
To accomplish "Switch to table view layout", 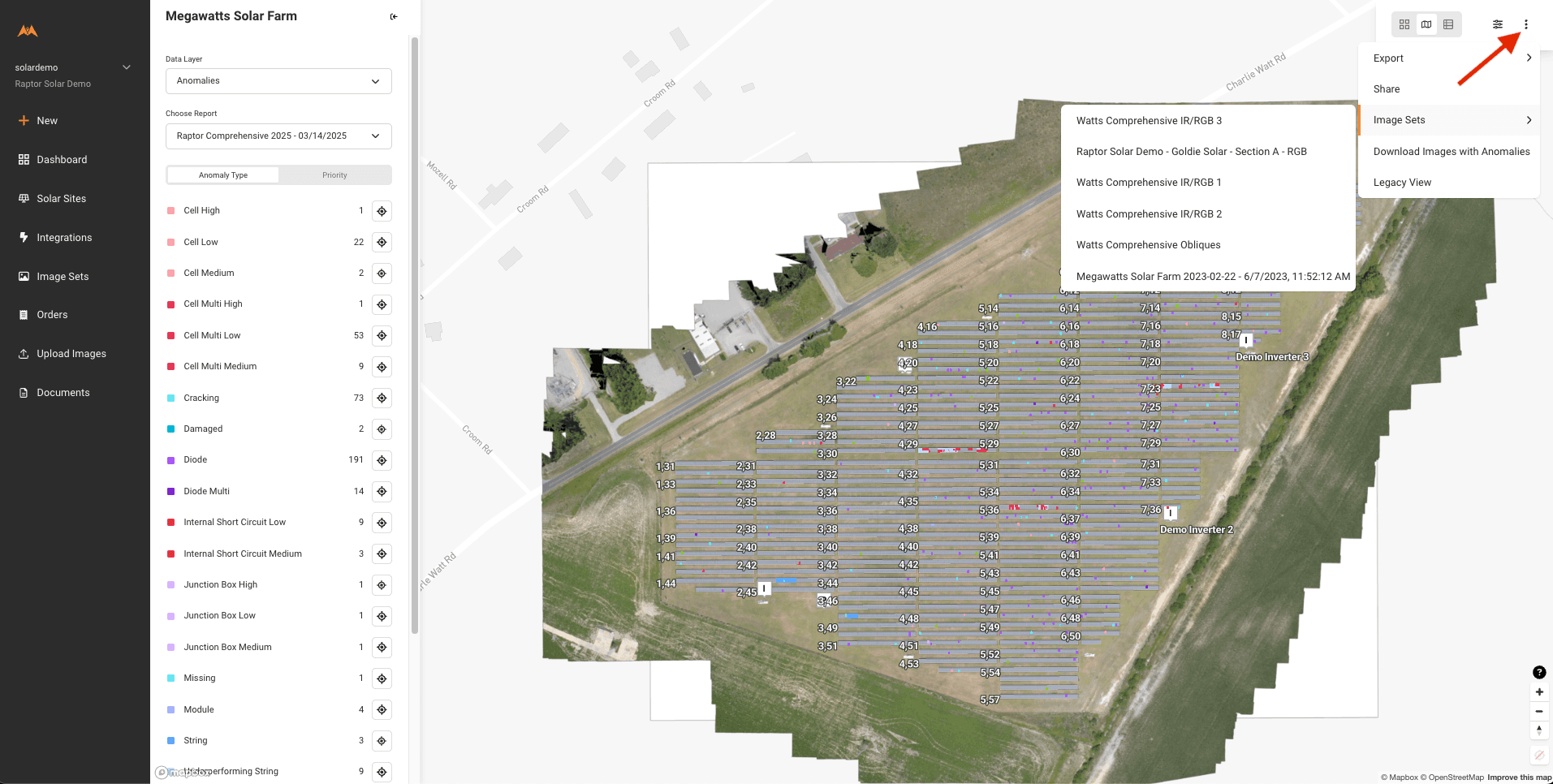I will point(1448,24).
